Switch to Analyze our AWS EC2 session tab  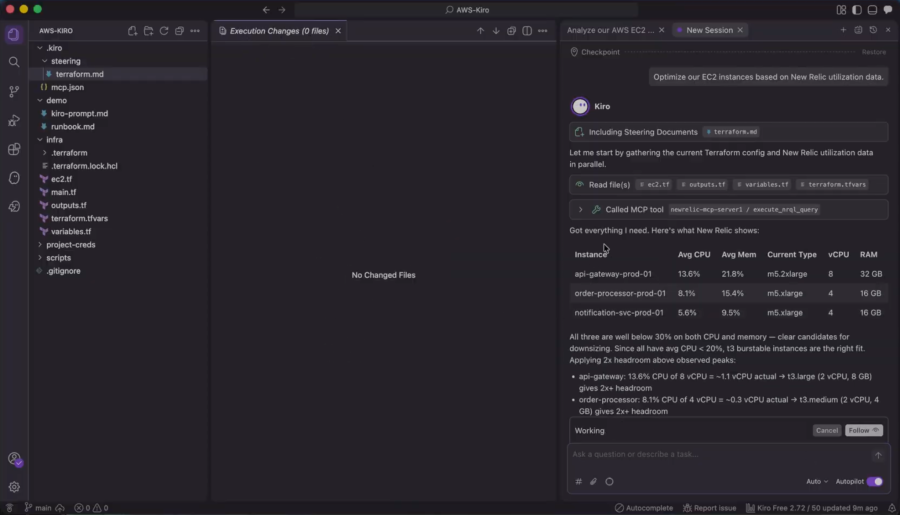(610, 30)
